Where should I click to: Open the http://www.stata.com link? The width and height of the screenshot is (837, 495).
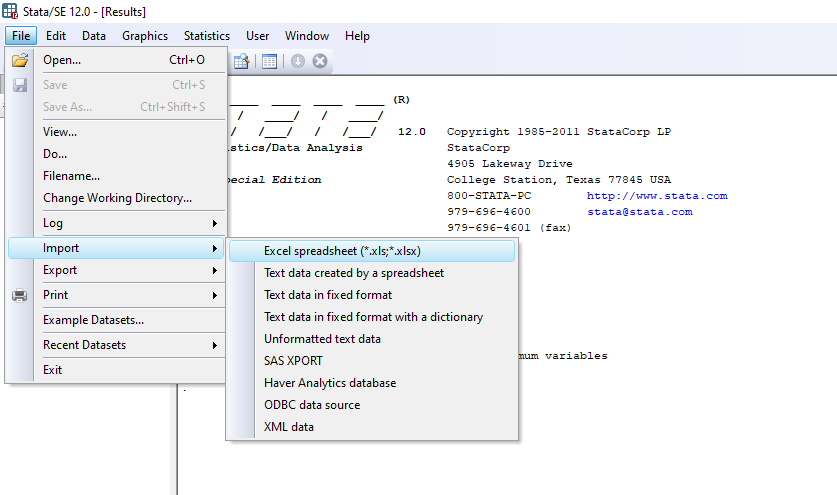coord(657,196)
